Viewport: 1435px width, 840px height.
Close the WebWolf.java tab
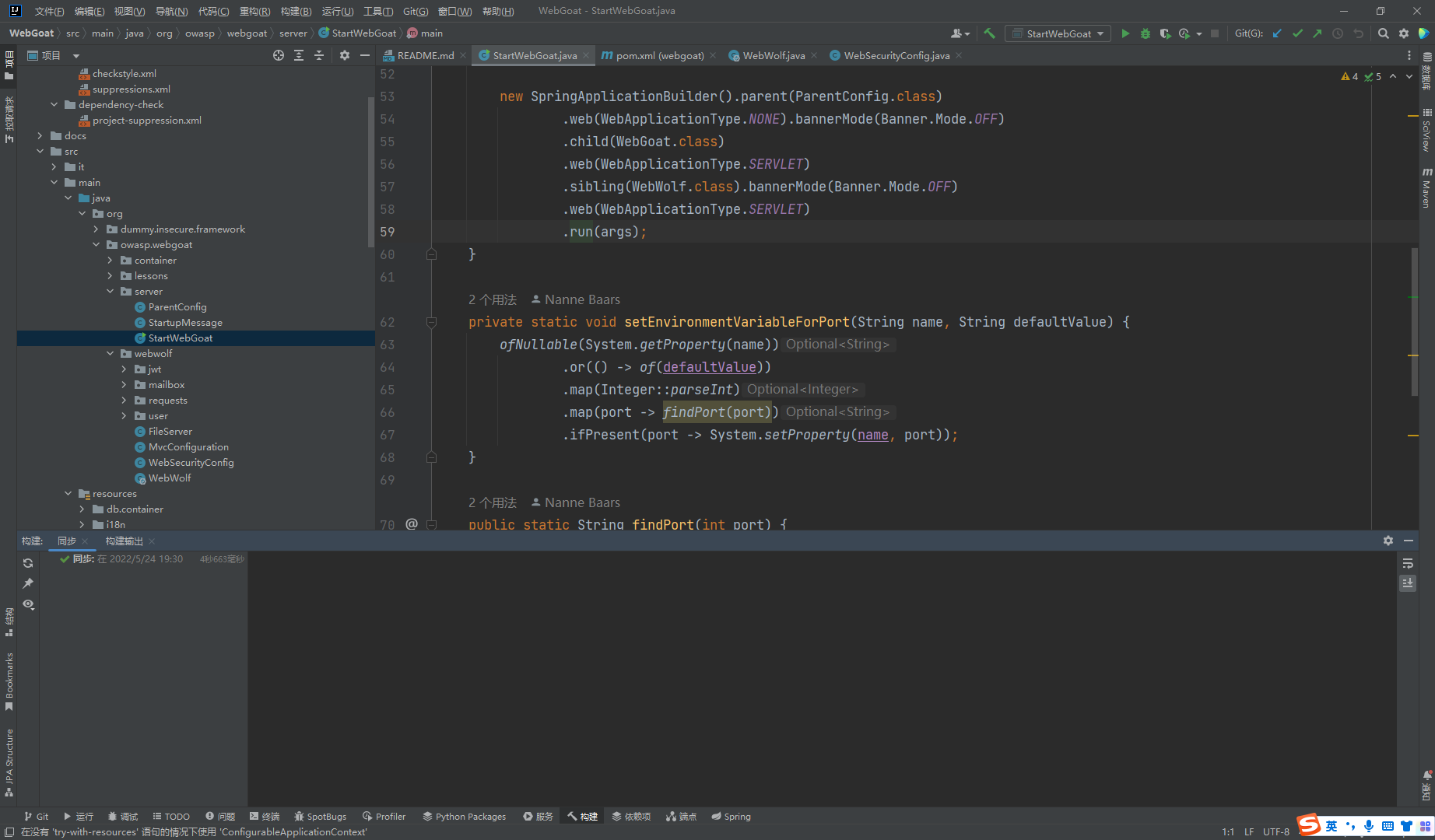pos(814,55)
